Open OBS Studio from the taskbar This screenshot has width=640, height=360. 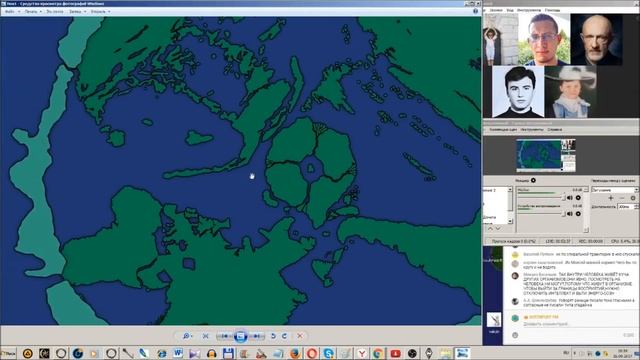(412, 353)
